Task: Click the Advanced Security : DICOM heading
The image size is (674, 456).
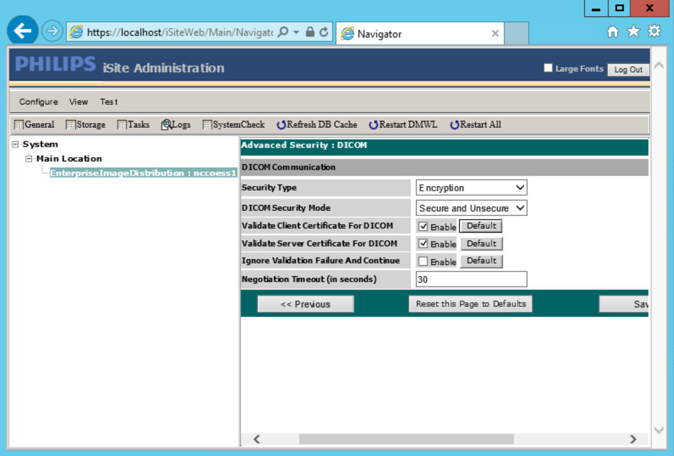Action: (x=304, y=145)
